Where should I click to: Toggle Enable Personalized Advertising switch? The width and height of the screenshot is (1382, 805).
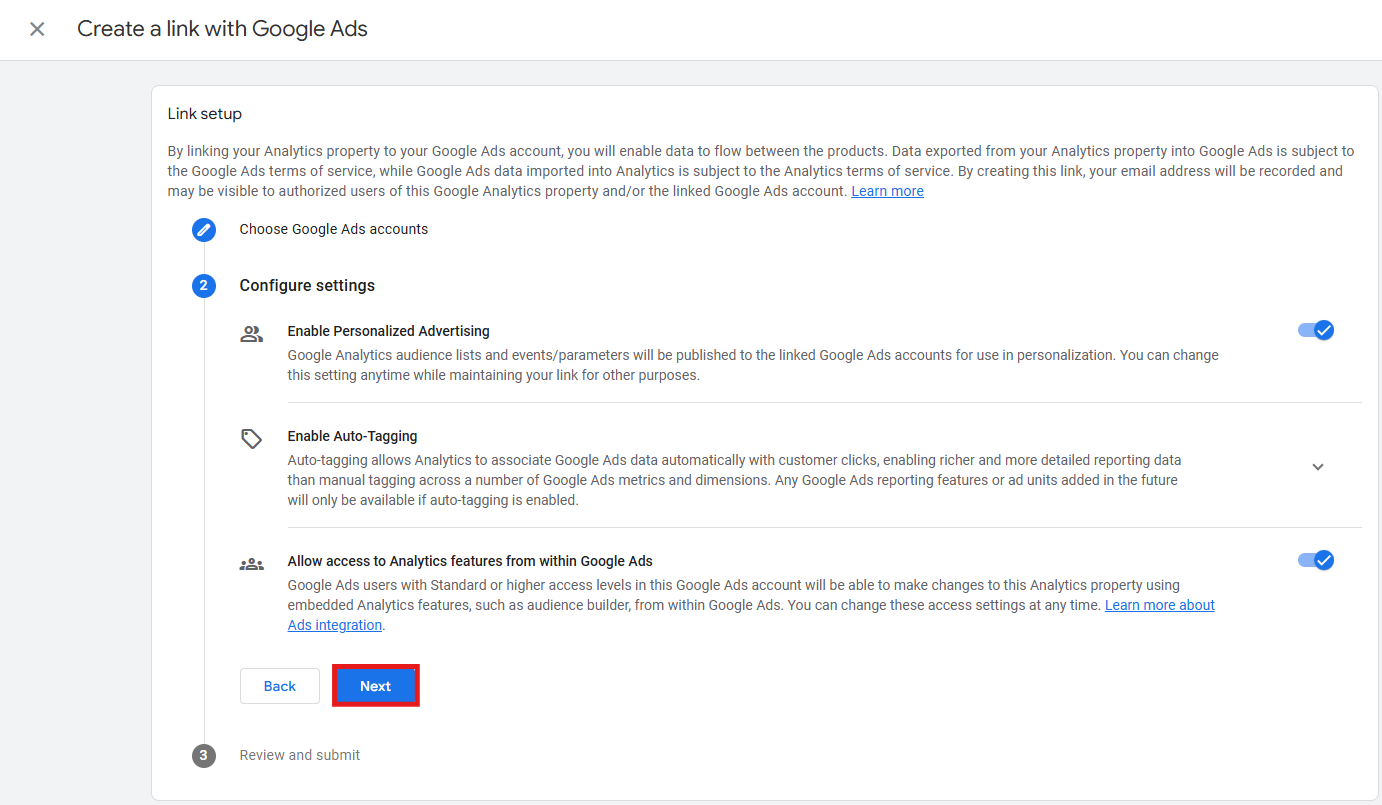(x=1316, y=330)
